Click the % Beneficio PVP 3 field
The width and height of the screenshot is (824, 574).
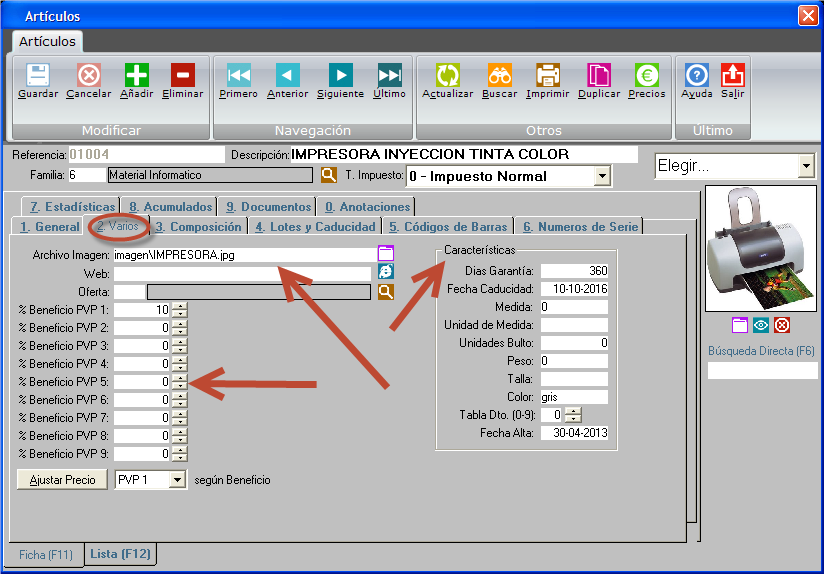click(143, 346)
